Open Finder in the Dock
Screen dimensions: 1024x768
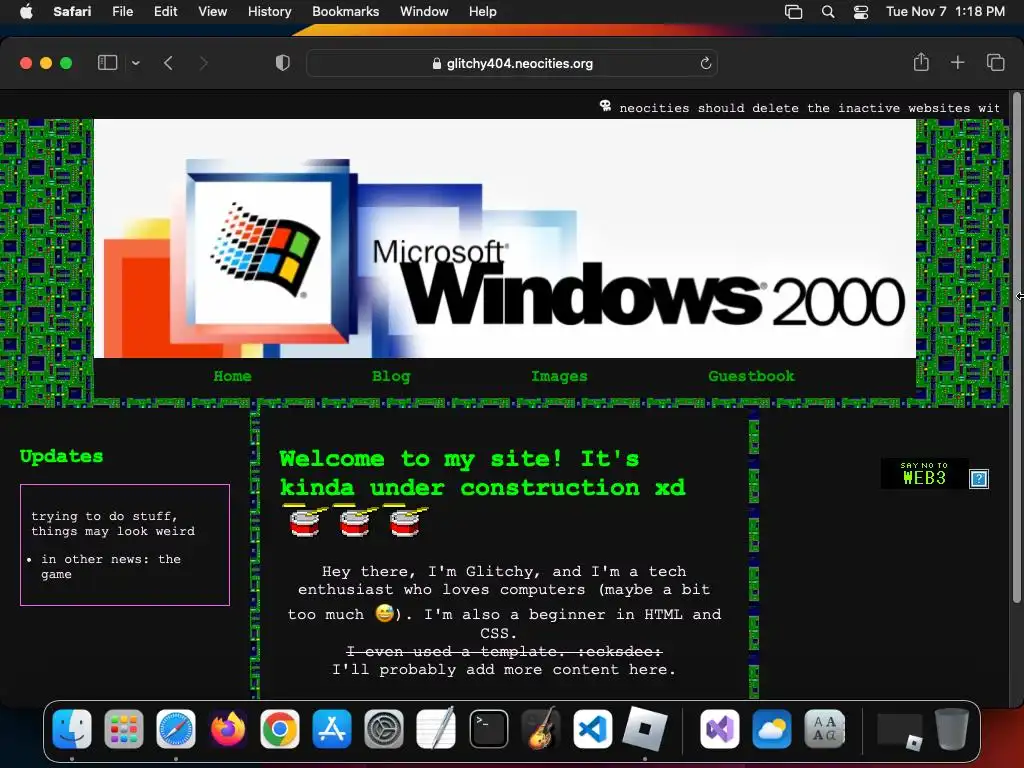click(x=72, y=729)
